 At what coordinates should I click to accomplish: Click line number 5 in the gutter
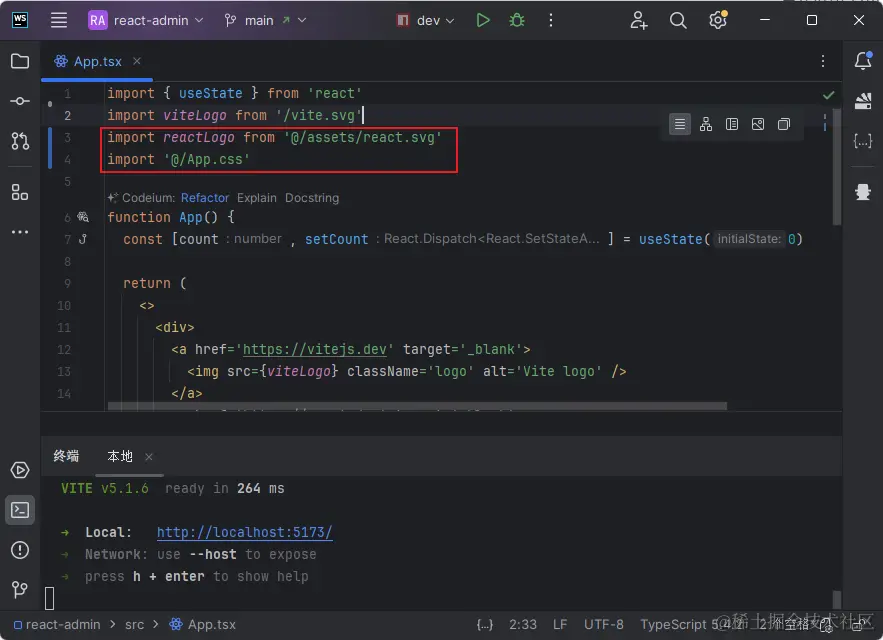68,181
